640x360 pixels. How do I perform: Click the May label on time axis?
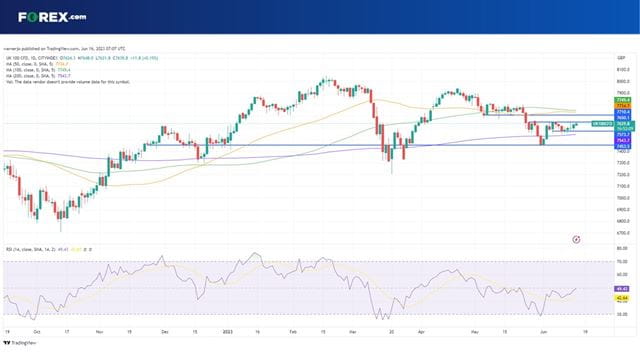tap(475, 332)
